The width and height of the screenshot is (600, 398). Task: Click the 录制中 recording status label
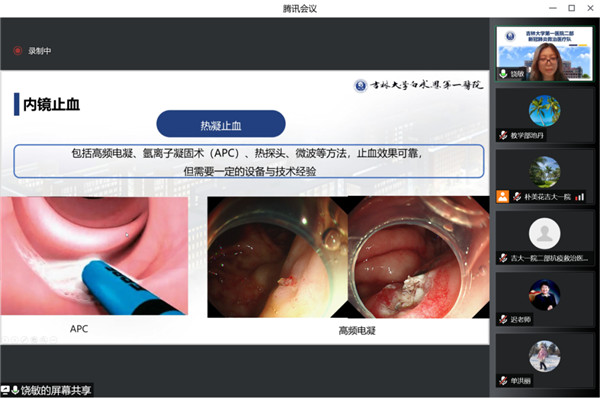point(39,51)
